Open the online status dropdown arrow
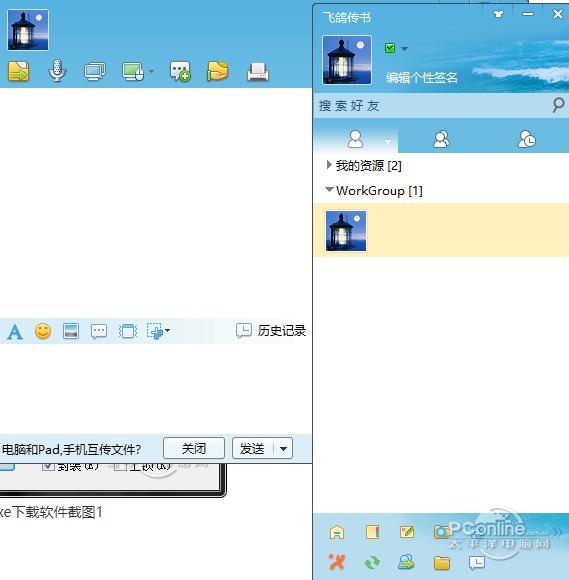This screenshot has height=580, width=569. 404,48
